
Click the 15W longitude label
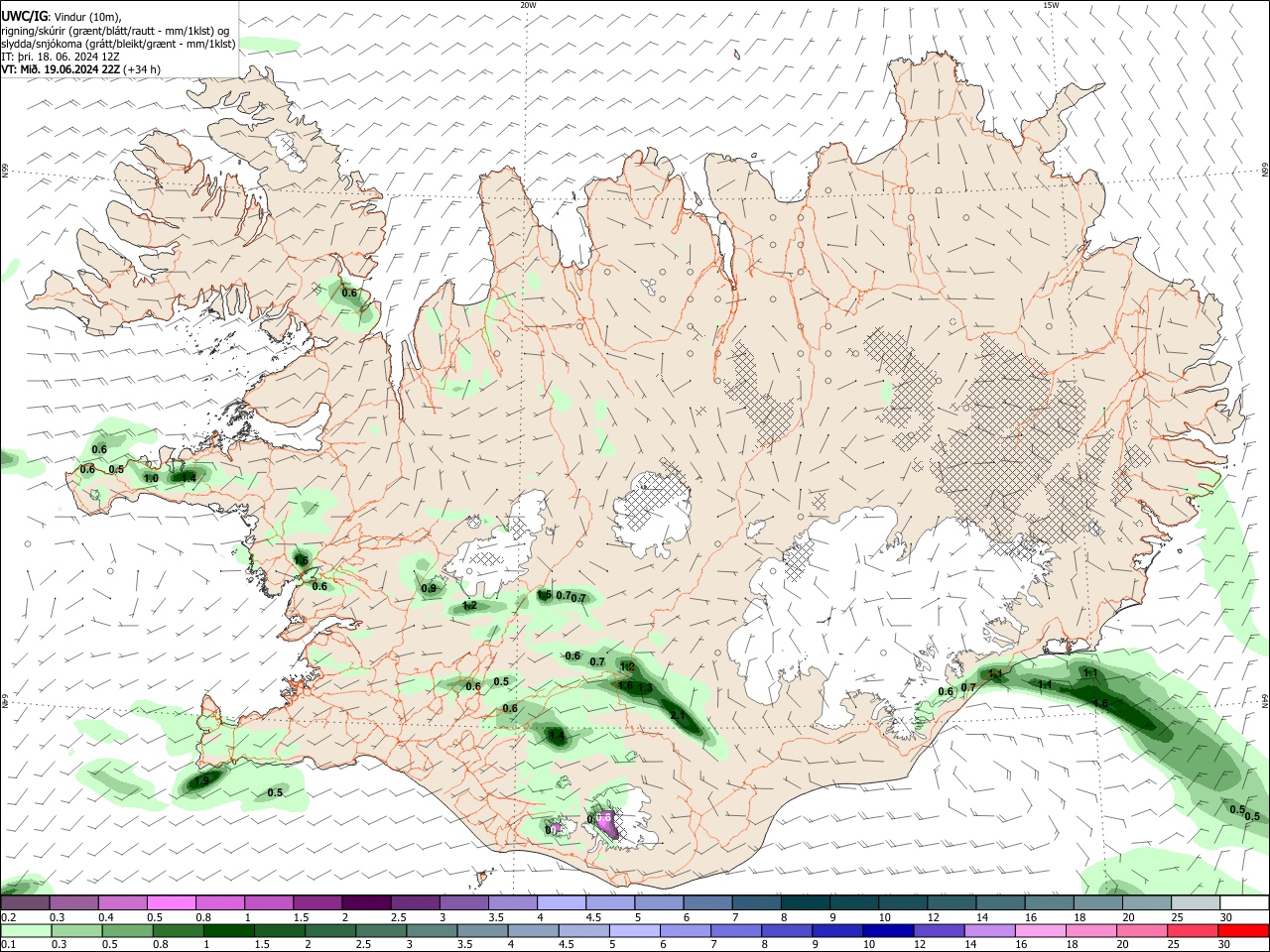(x=1051, y=5)
